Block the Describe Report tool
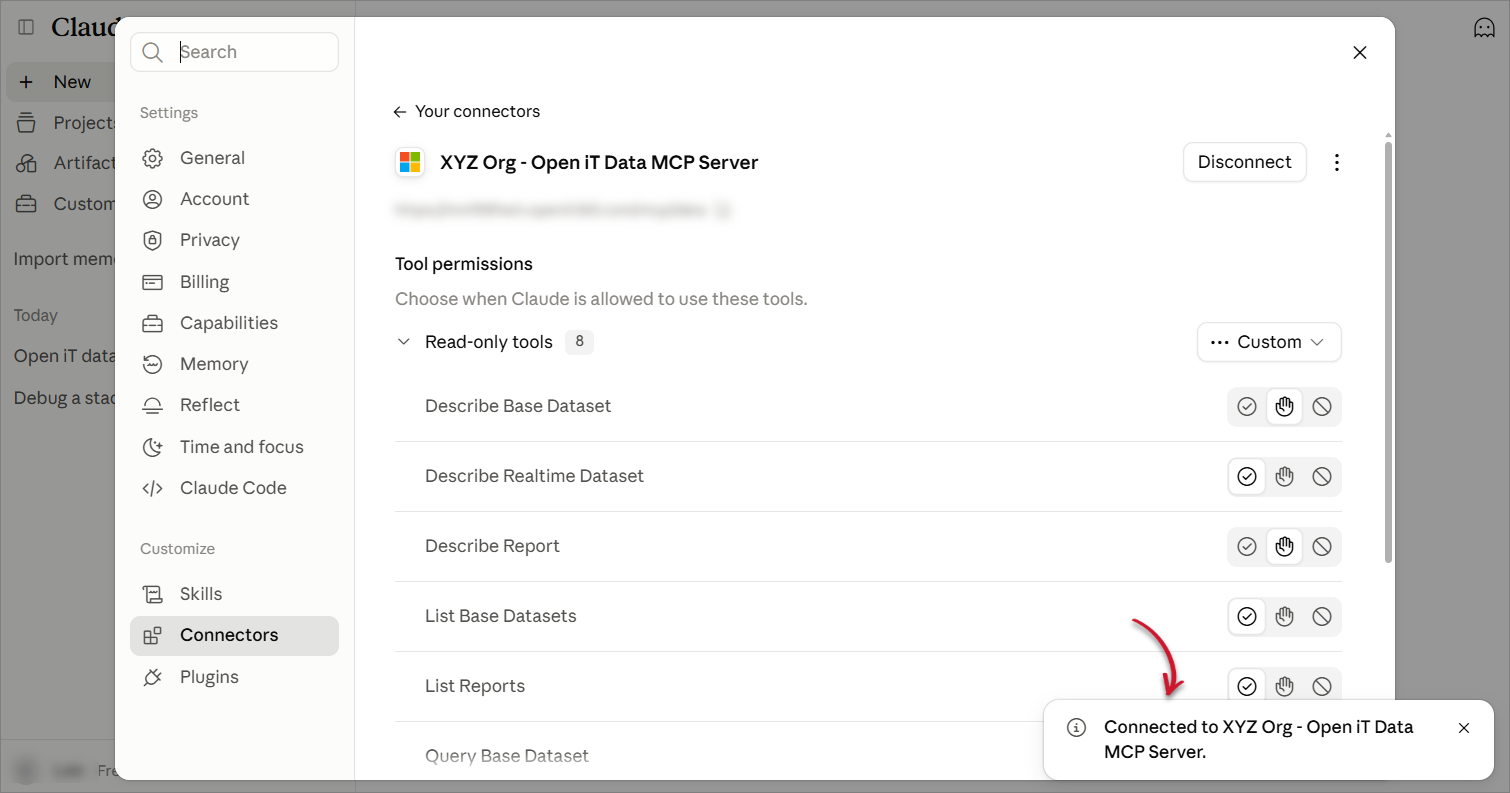 pos(1322,547)
